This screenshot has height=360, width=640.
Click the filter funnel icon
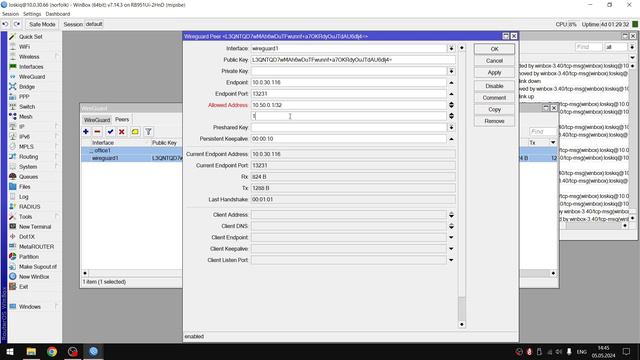(148, 131)
